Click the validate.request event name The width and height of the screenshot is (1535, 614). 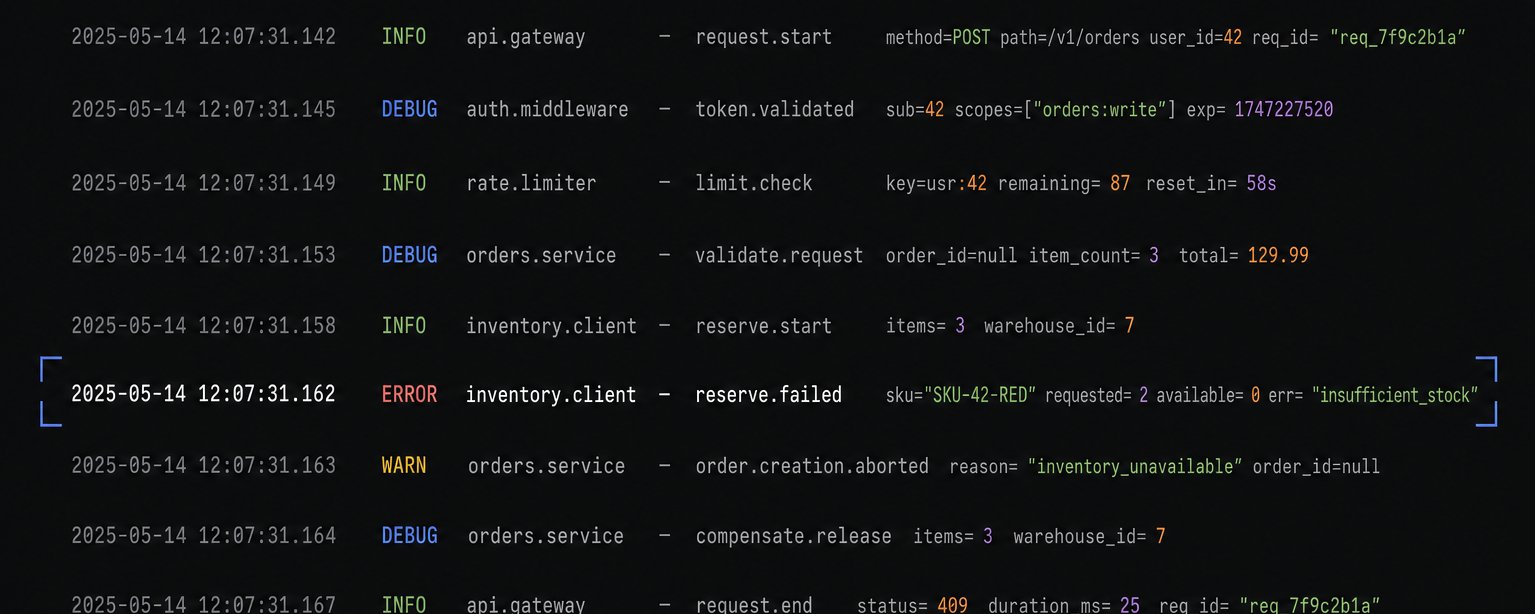point(779,256)
